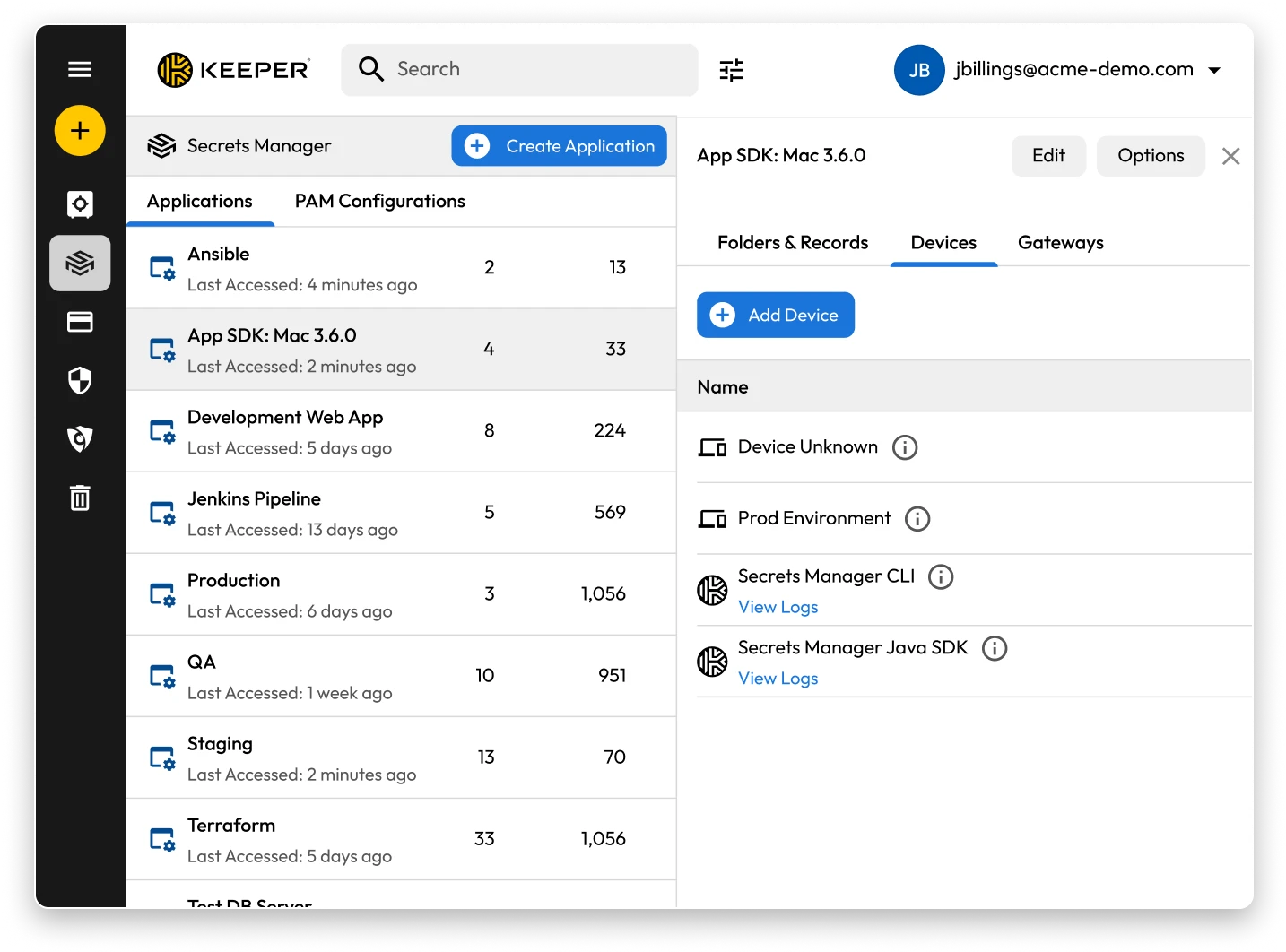Open the BreachWatch icon in the sidebar
The height and width of the screenshot is (952, 1286).
click(x=80, y=439)
